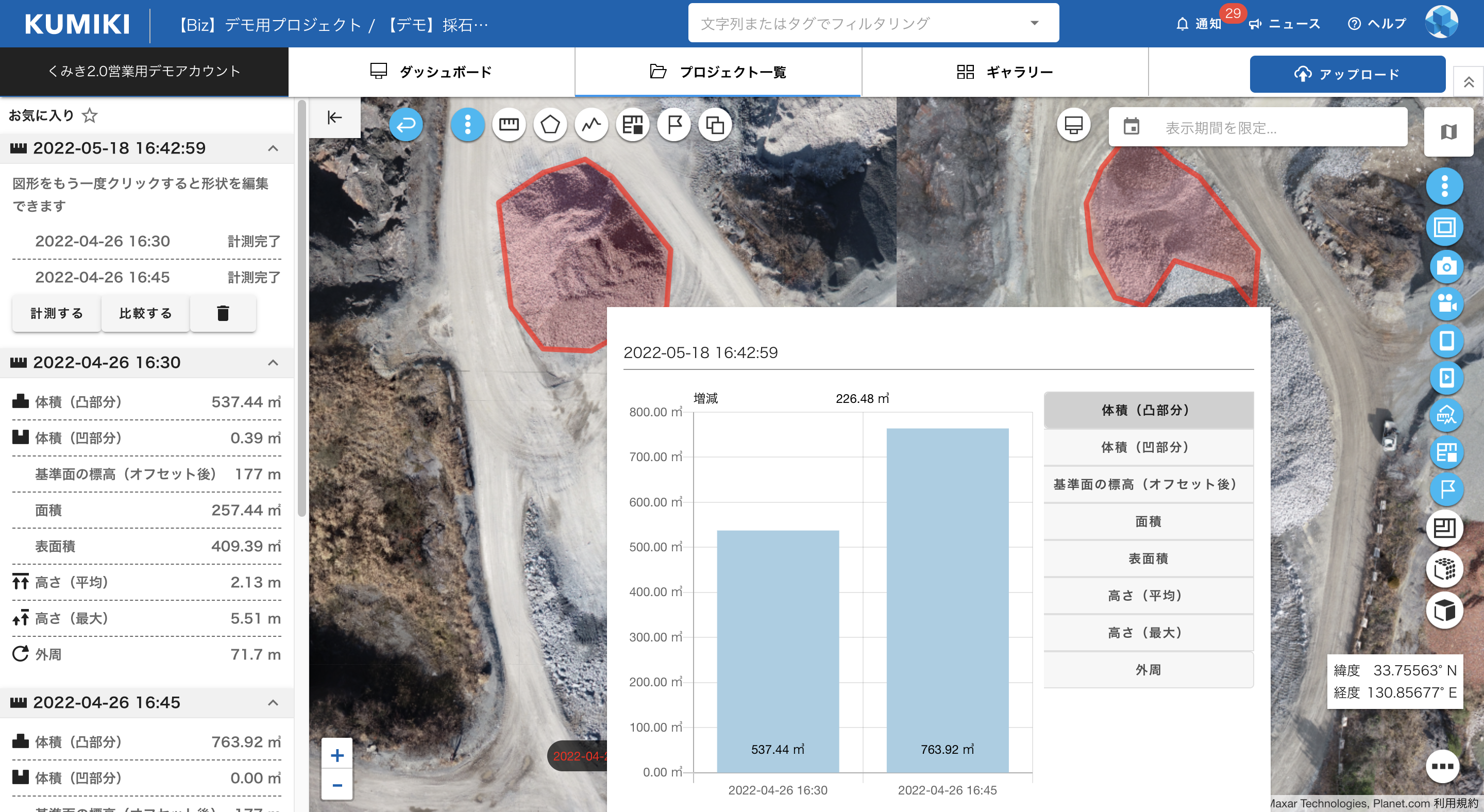Click the flag marker tool
1484x812 pixels.
674,124
